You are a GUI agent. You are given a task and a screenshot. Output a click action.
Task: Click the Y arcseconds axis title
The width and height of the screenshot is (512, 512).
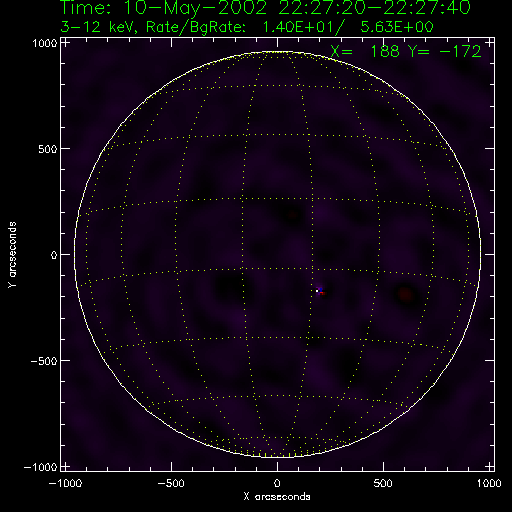tap(12, 255)
